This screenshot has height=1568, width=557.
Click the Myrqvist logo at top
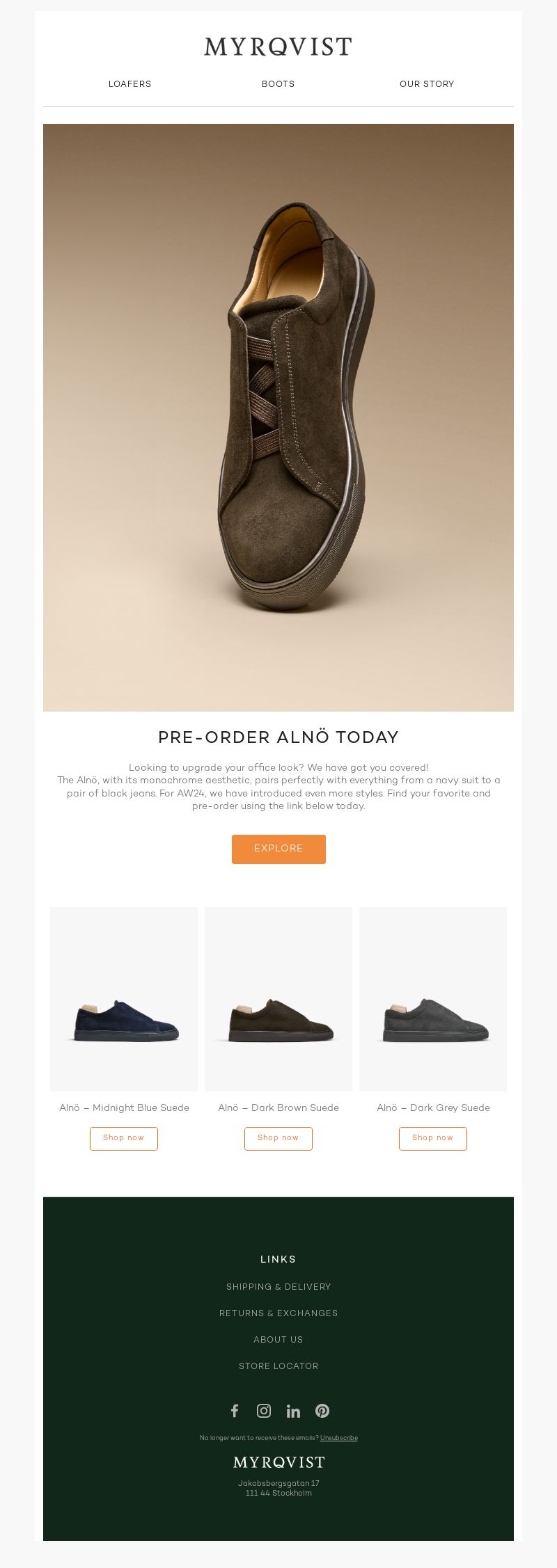click(278, 47)
